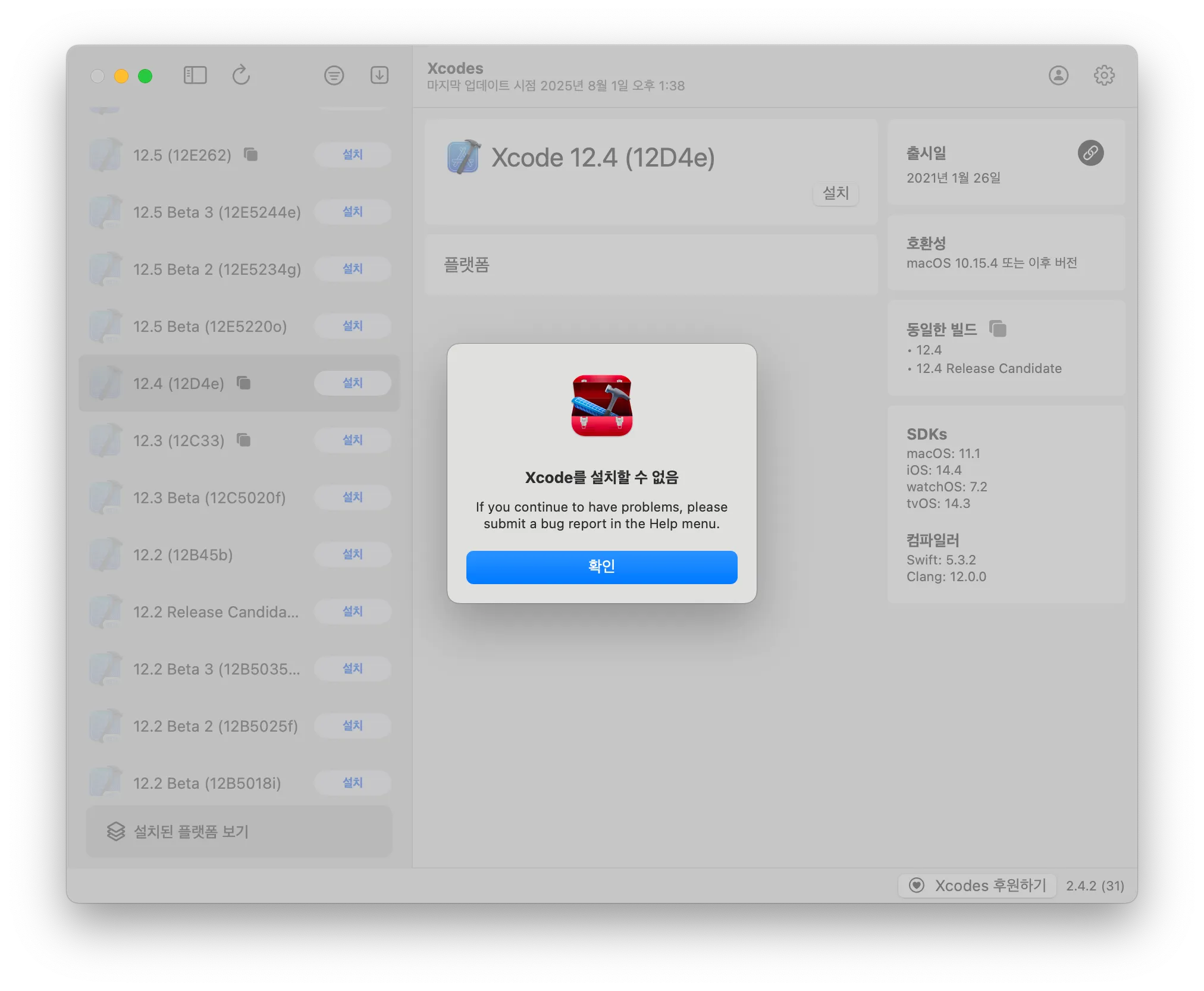1204x991 pixels.
Task: Open 설치된 플랫폼 보기 at sidebar bottom
Action: pyautogui.click(x=239, y=831)
